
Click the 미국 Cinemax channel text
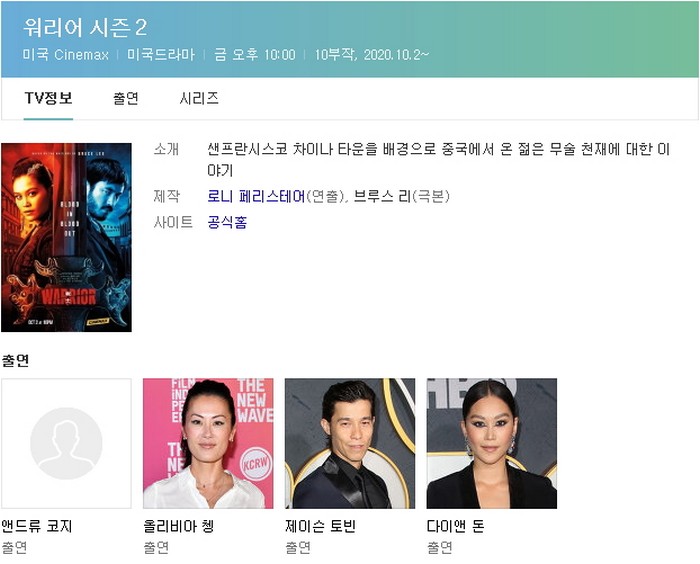pos(66,55)
